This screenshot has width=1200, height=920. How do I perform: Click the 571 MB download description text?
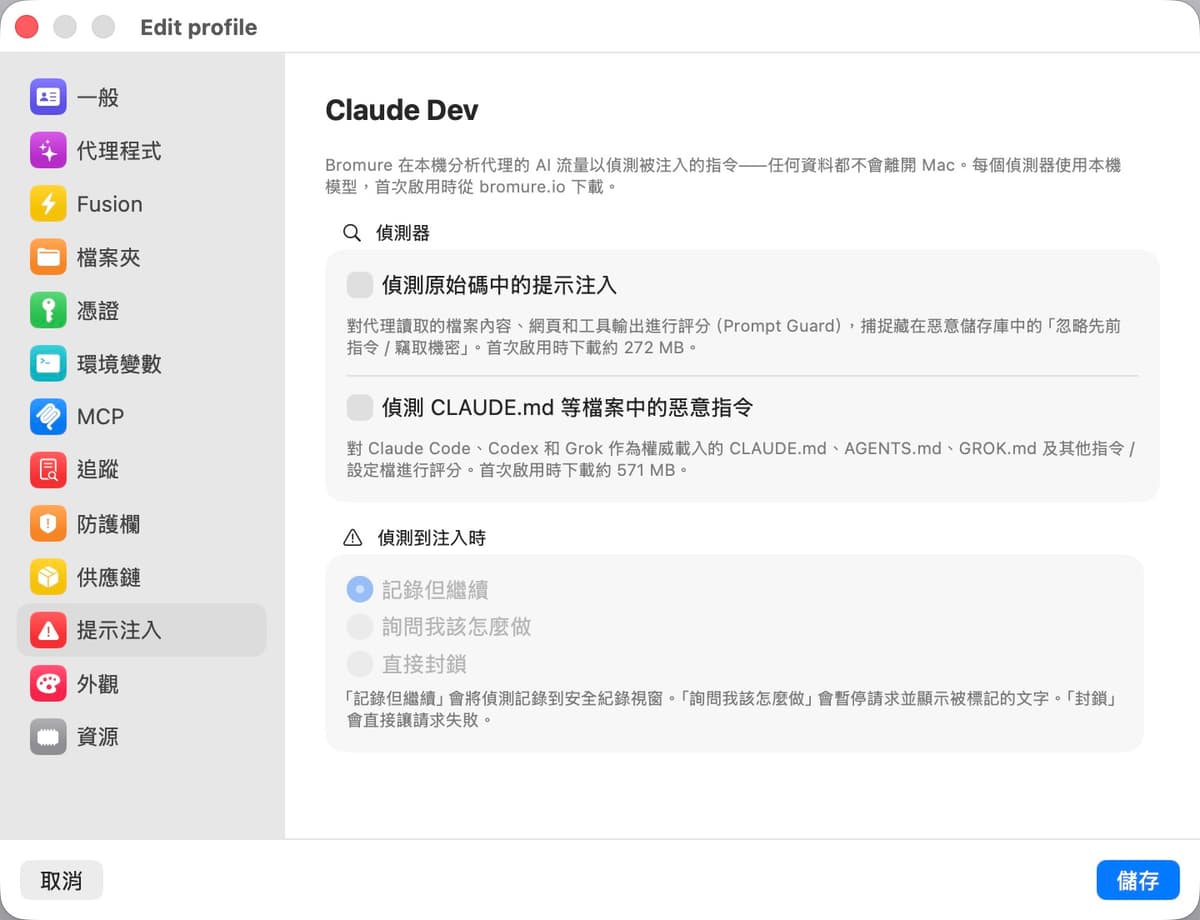pyautogui.click(x=741, y=459)
